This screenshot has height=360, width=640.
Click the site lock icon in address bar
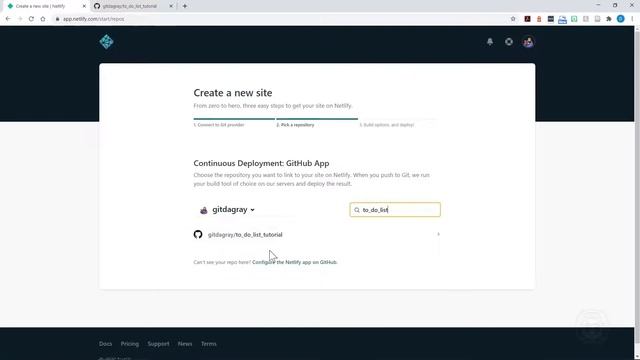coord(58,19)
